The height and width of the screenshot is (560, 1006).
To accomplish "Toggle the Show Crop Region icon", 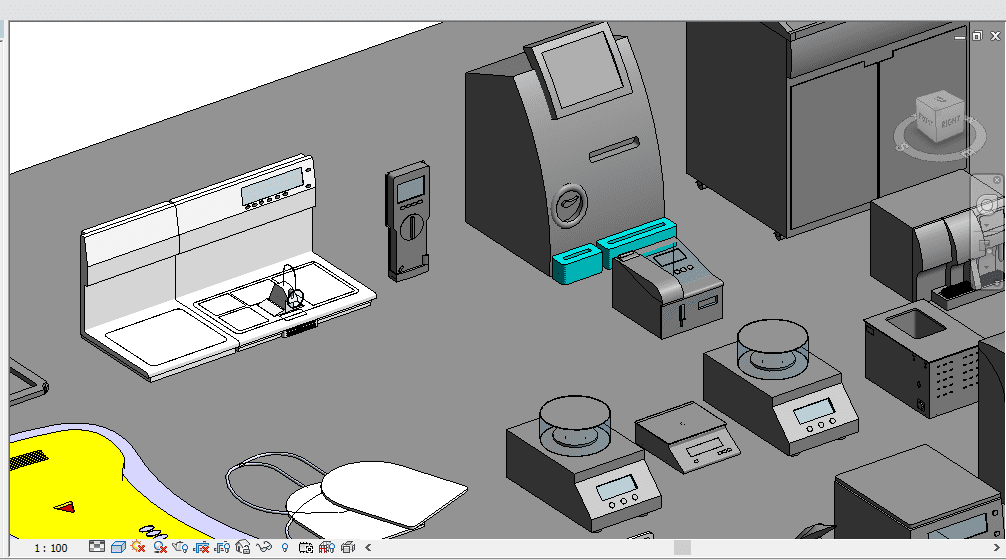I will tap(222, 547).
